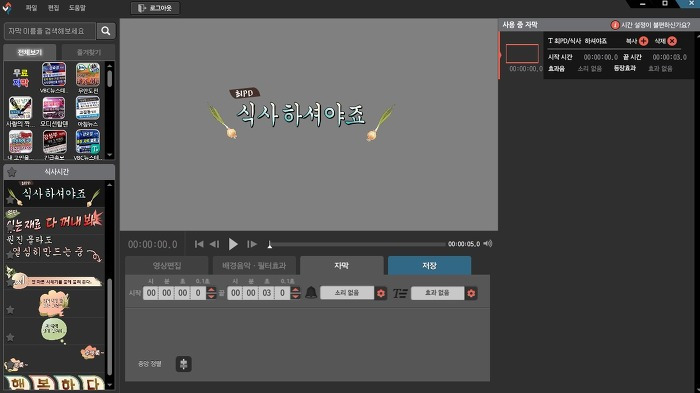Screen dimensions: 700x393
Task: Open sound effect settings gear beside 소리 없음
Action: click(381, 293)
